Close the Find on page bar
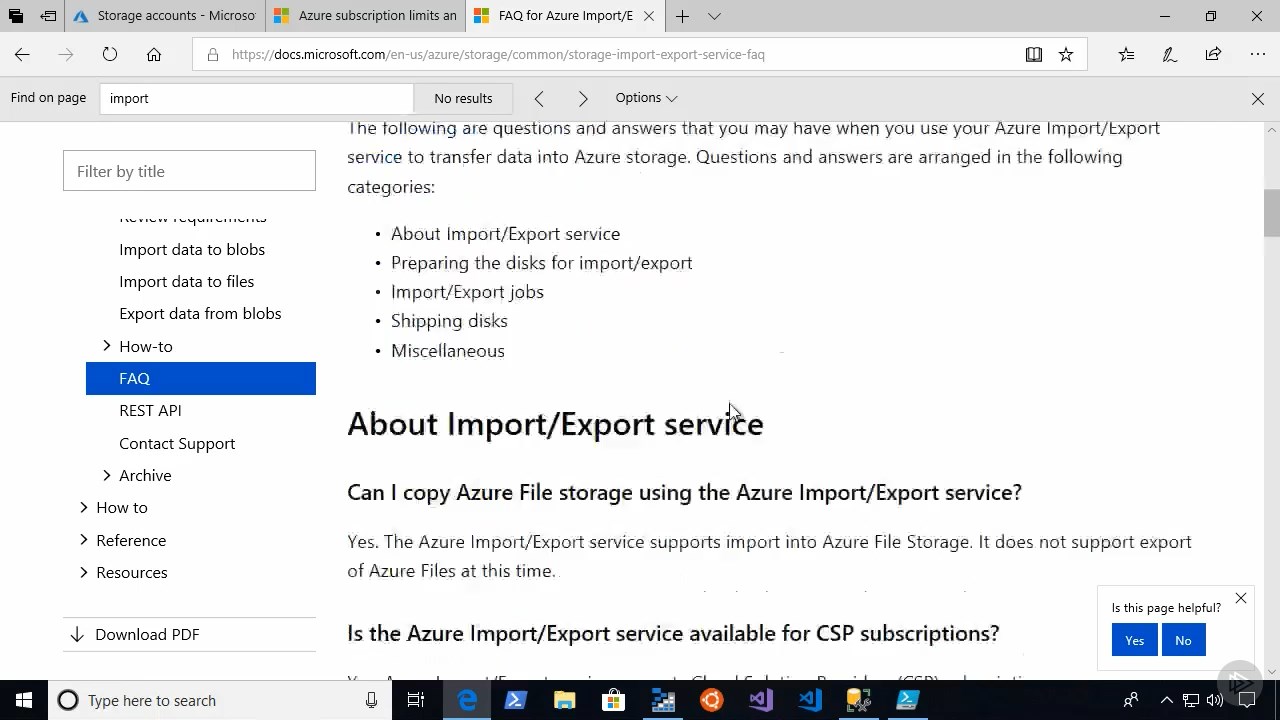 click(x=1258, y=98)
